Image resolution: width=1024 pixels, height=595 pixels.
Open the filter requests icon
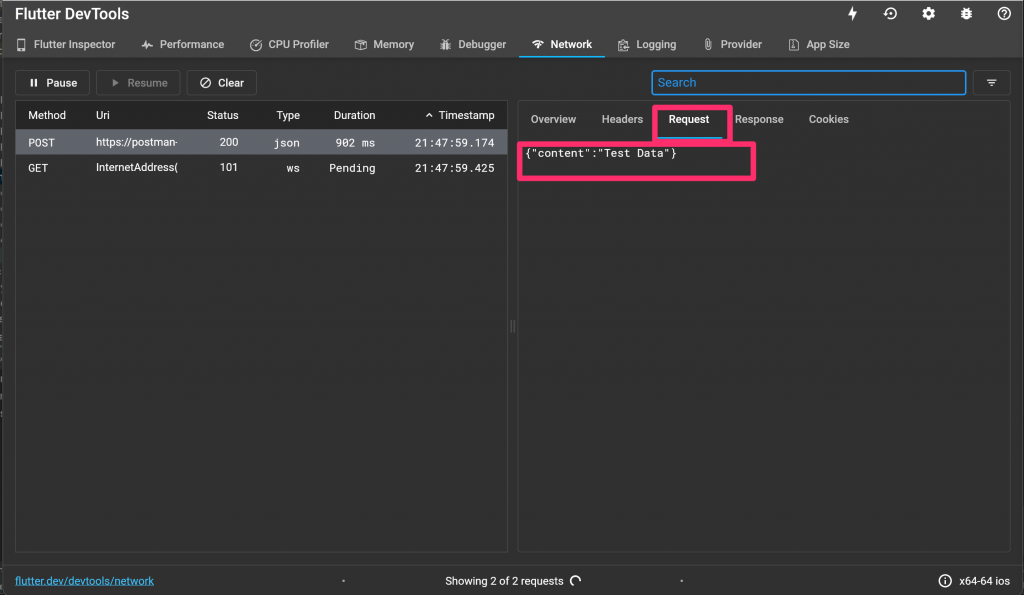pos(991,83)
